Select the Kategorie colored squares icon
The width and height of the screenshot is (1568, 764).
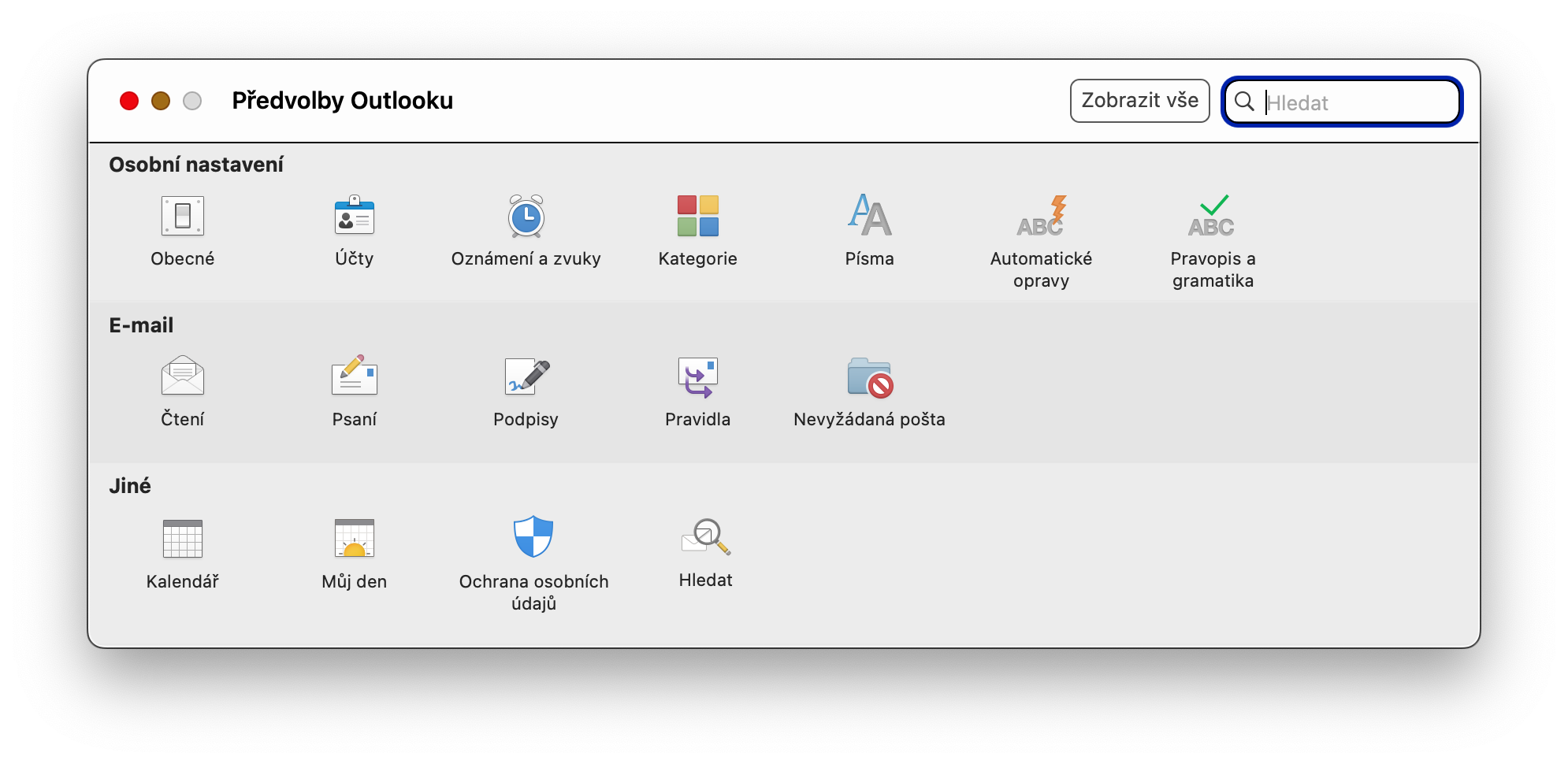click(698, 216)
